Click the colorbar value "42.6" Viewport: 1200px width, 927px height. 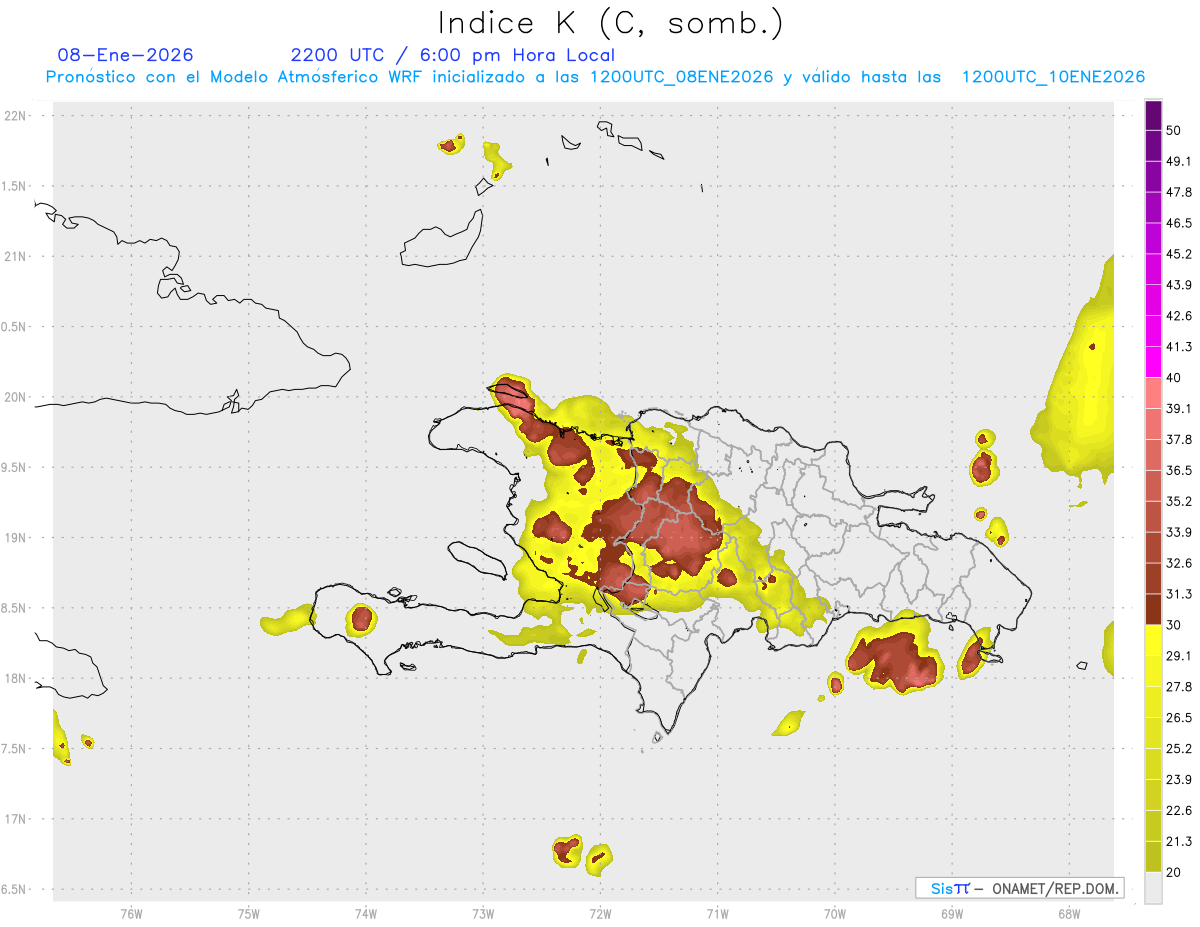click(1179, 317)
